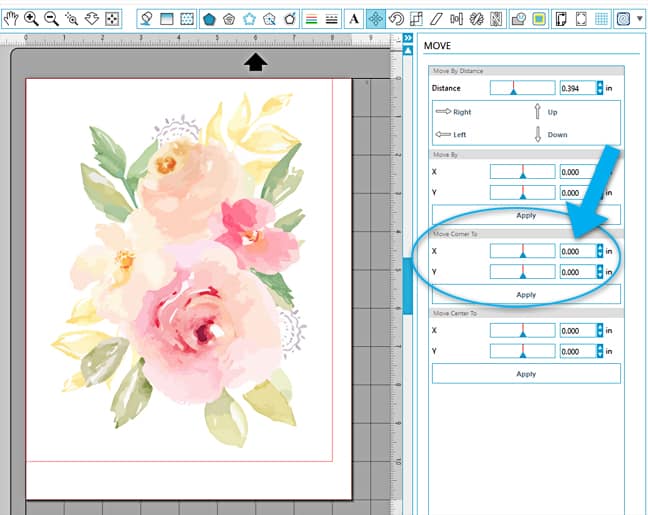Activate the selection zoom tool

72,19
